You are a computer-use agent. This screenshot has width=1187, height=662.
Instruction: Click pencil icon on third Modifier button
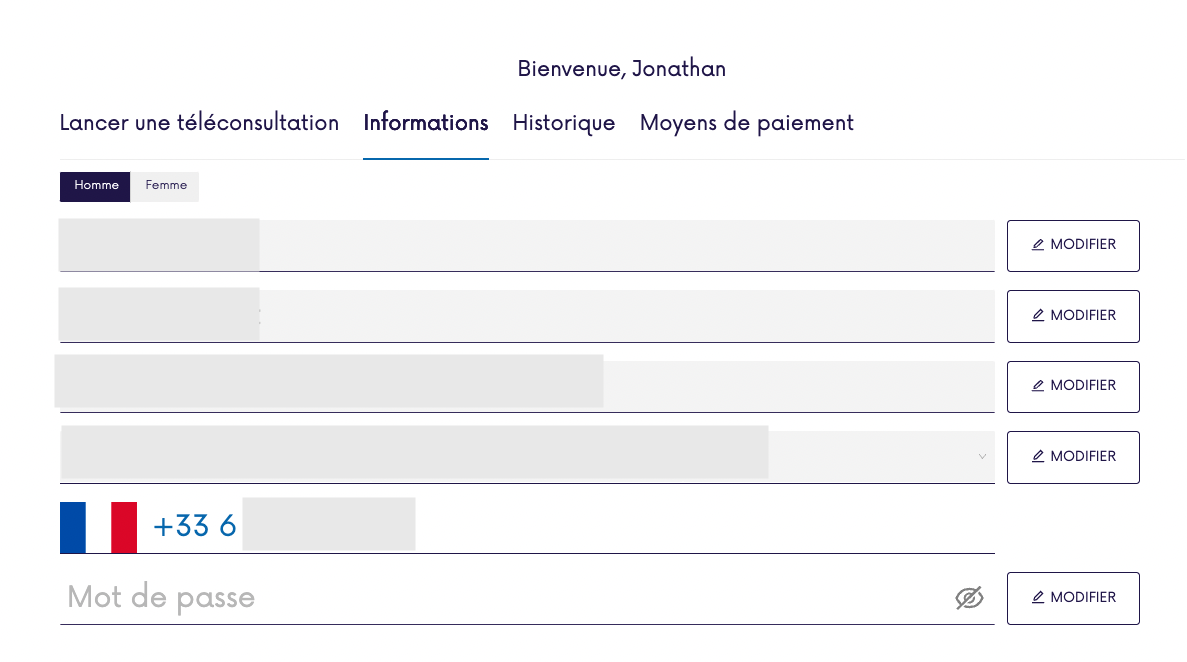[1038, 386]
